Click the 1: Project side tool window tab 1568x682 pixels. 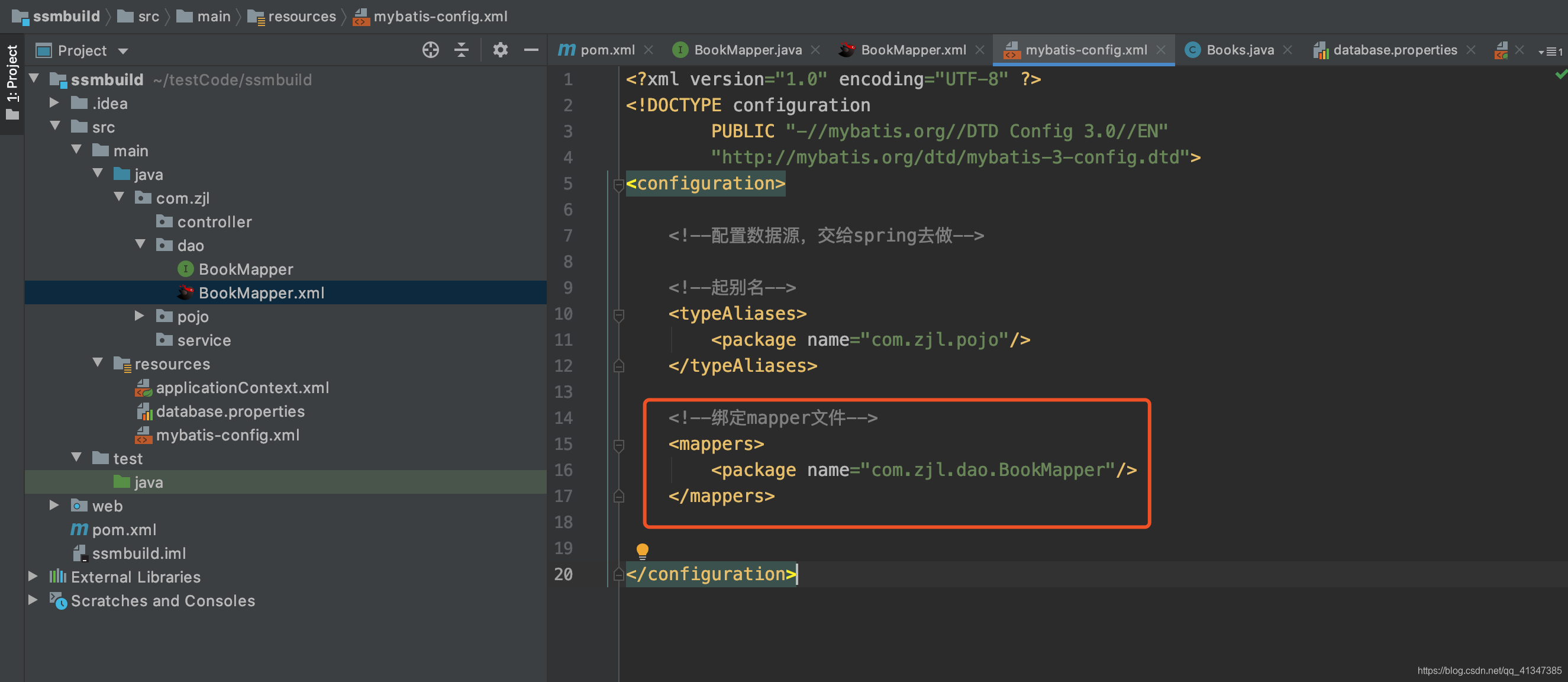12,82
